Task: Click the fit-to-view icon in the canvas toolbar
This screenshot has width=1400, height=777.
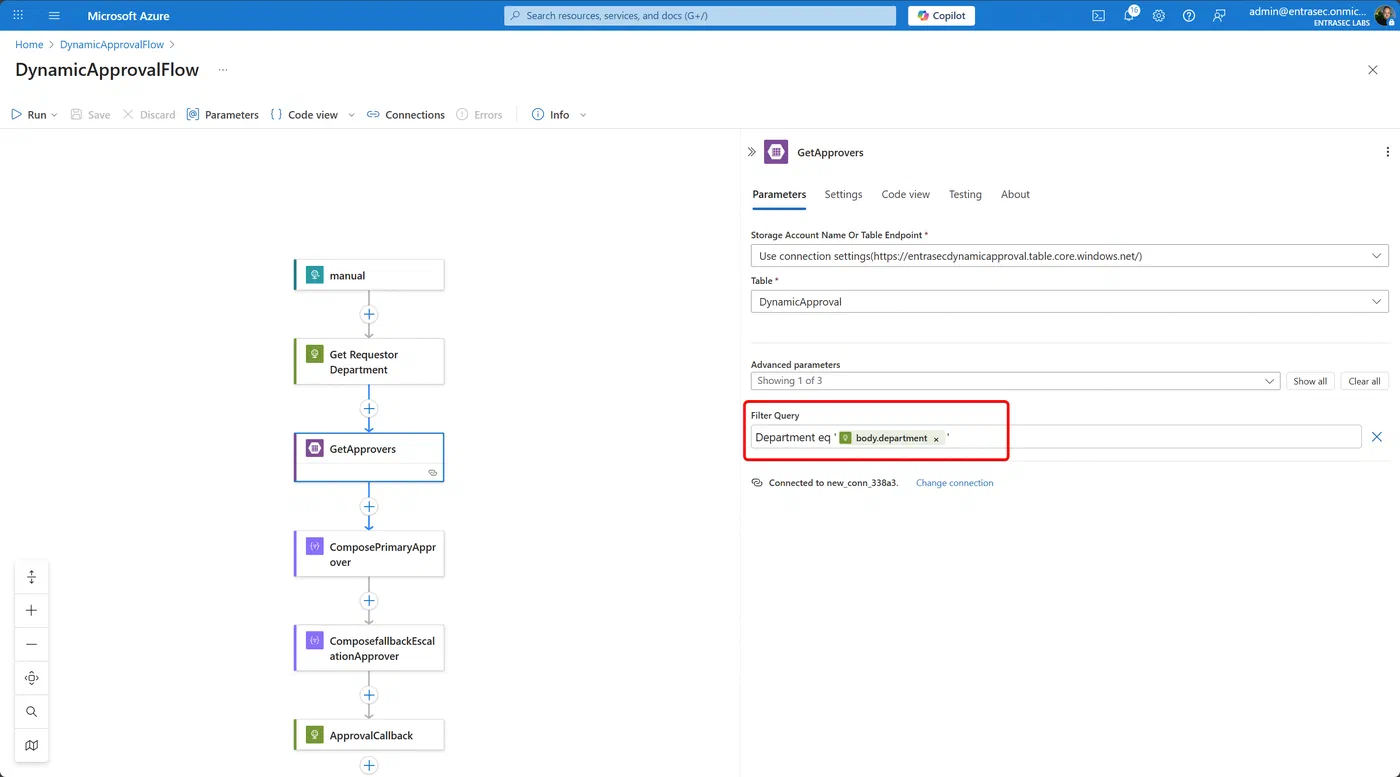Action: pyautogui.click(x=32, y=577)
